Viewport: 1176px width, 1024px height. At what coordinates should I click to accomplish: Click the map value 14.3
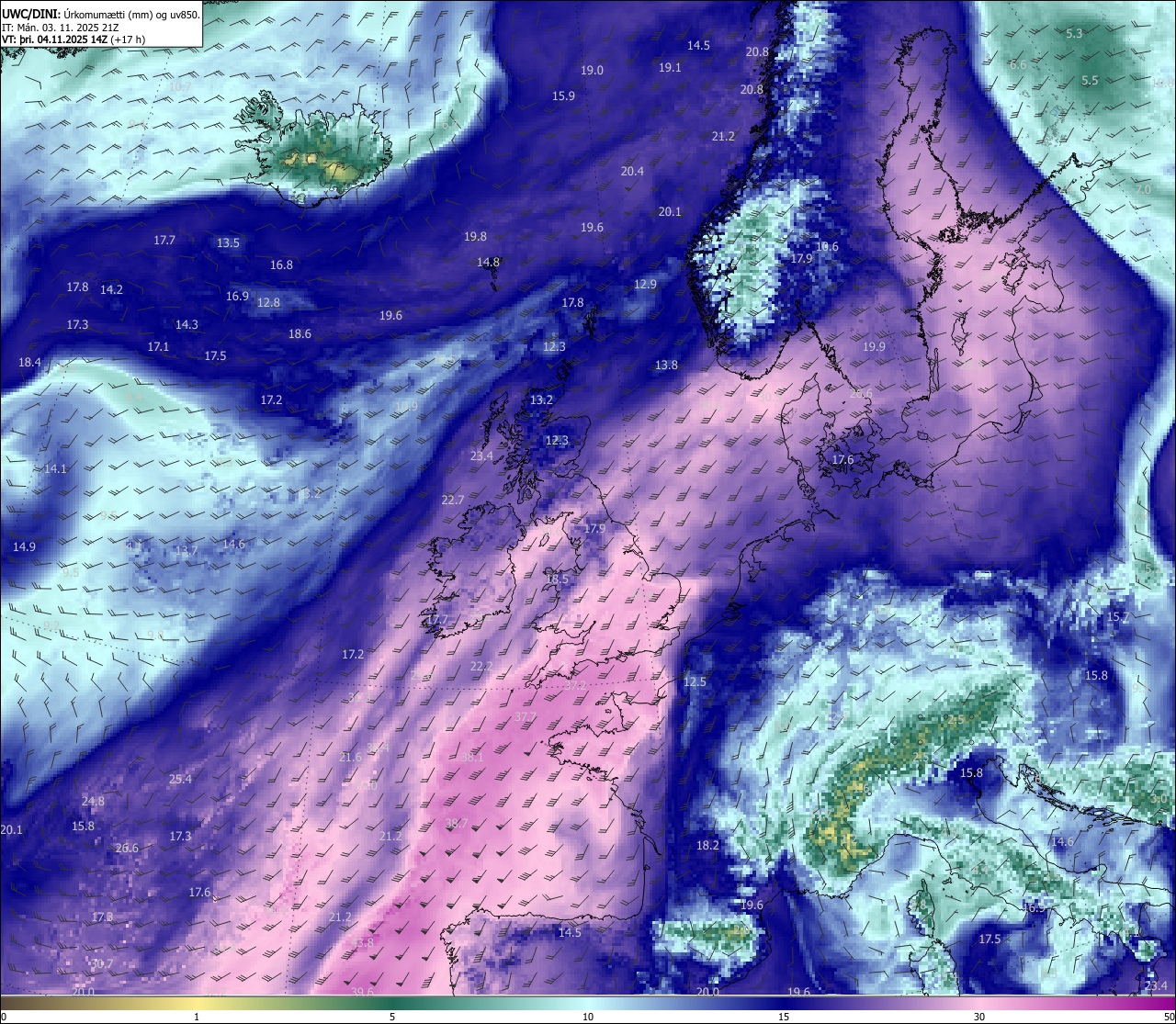click(x=187, y=325)
